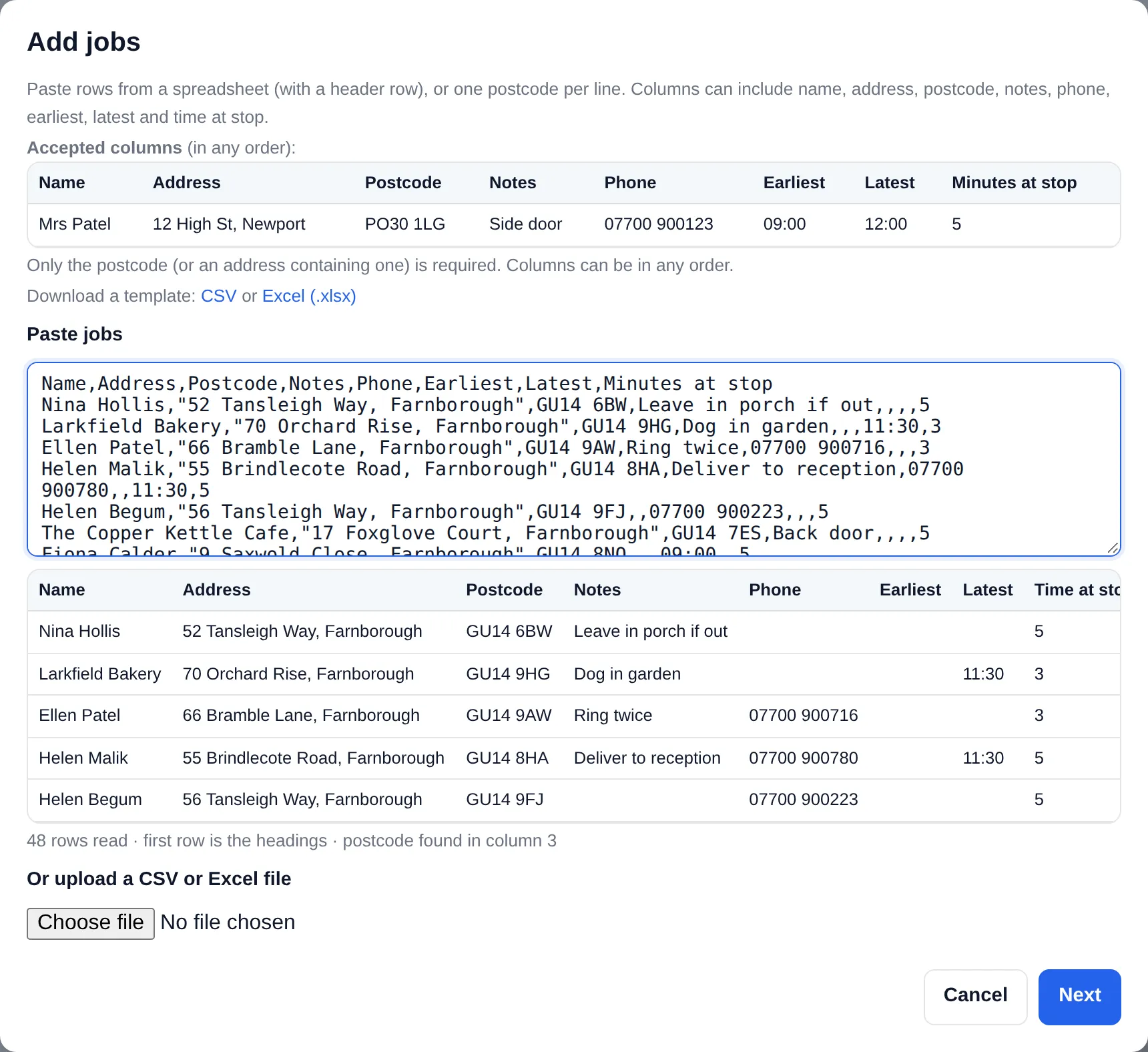Click the note Leave in porch if out
Viewport: 1148px width, 1052px height.
tap(651, 631)
